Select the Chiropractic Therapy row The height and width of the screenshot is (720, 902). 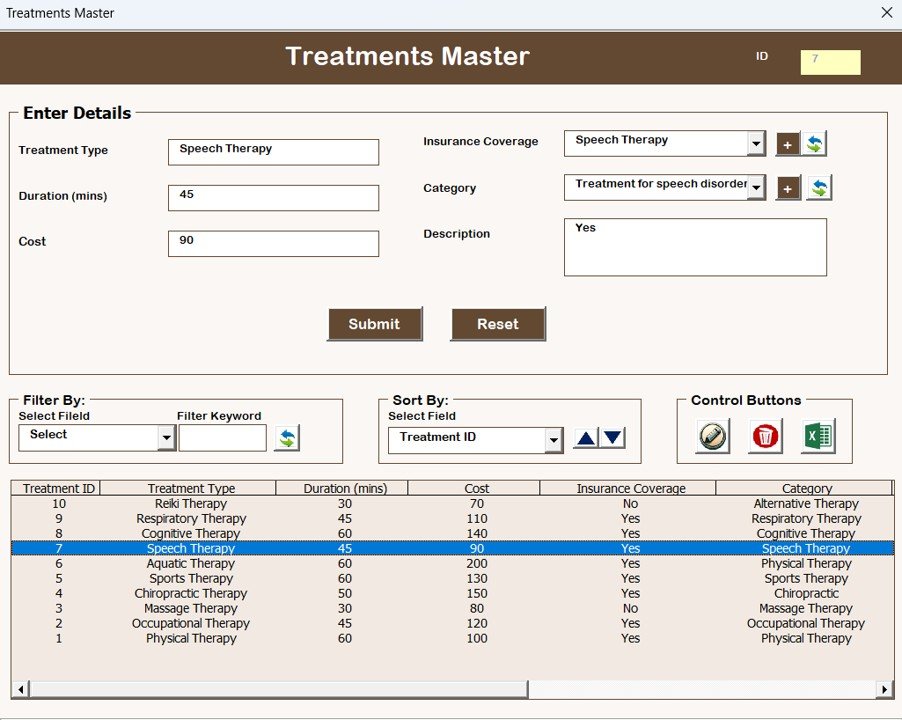click(x=452, y=593)
